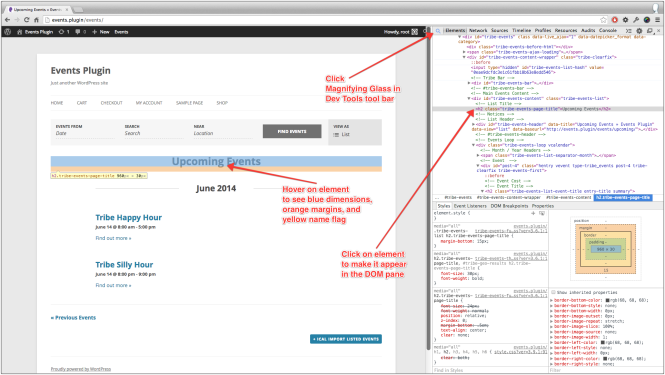Collapse the div#tribe-events-content-wrapper node arrow
The image size is (665, 375).
(x=464, y=57)
